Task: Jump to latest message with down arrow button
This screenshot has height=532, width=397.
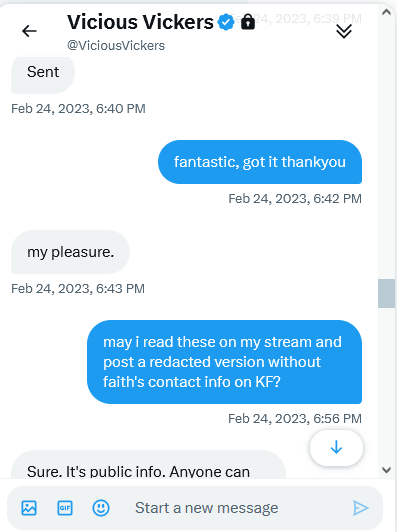Action: [x=336, y=448]
